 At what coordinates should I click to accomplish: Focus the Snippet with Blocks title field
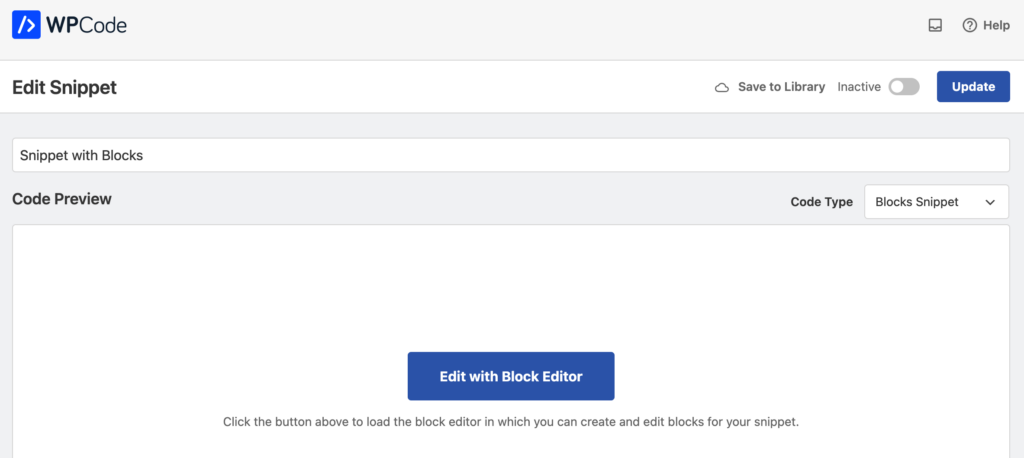click(x=511, y=155)
